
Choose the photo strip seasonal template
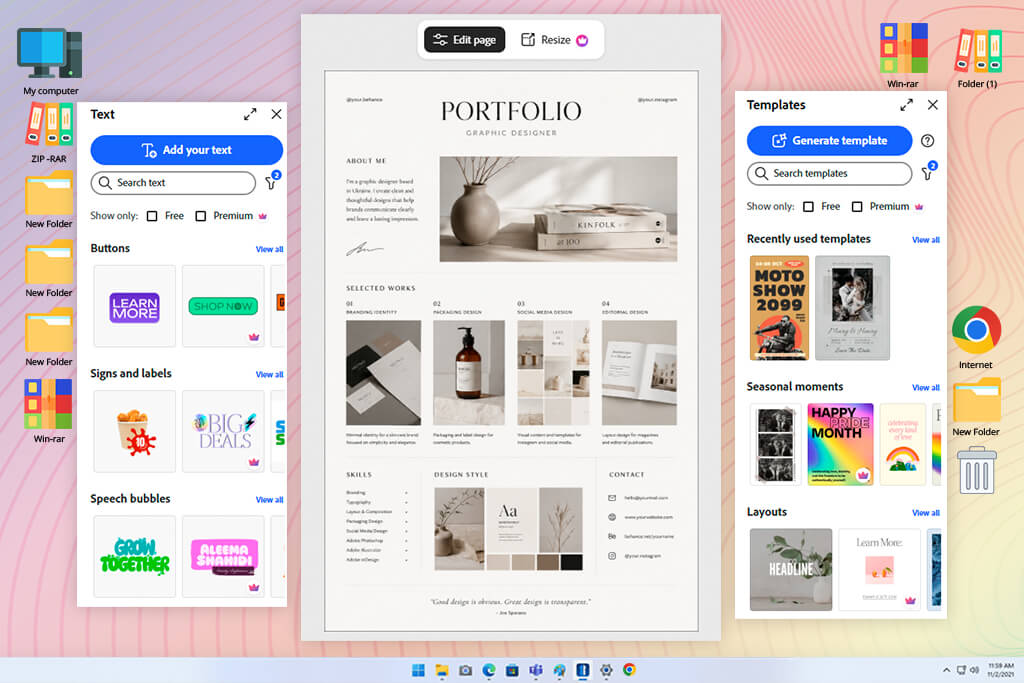click(x=775, y=444)
